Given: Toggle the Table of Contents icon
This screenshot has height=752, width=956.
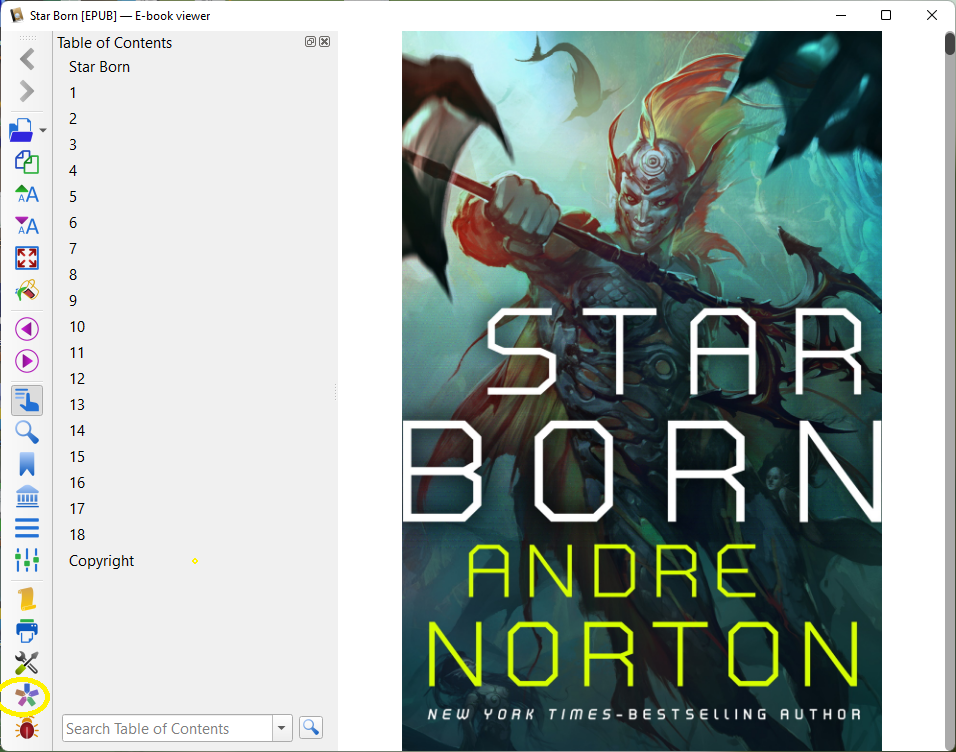Looking at the screenshot, I should pyautogui.click(x=27, y=400).
